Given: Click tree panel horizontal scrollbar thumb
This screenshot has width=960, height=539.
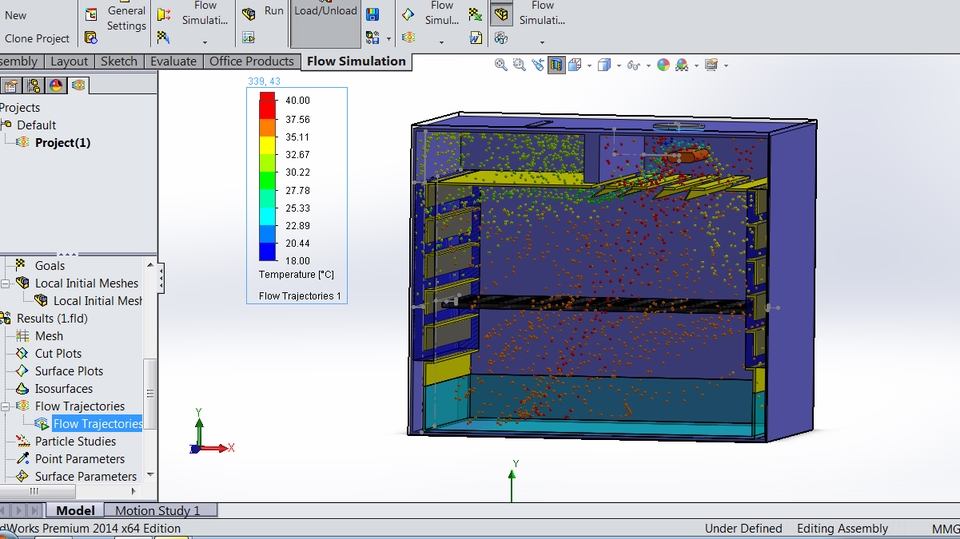Looking at the screenshot, I should coord(37,491).
